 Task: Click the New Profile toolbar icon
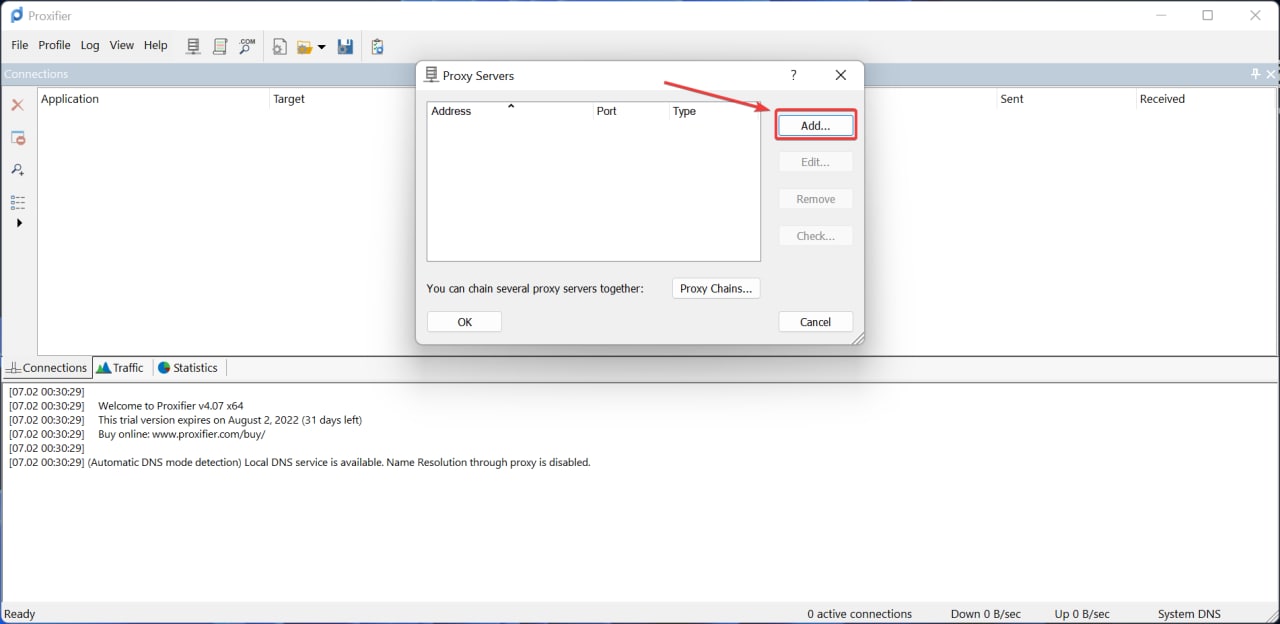click(280, 47)
